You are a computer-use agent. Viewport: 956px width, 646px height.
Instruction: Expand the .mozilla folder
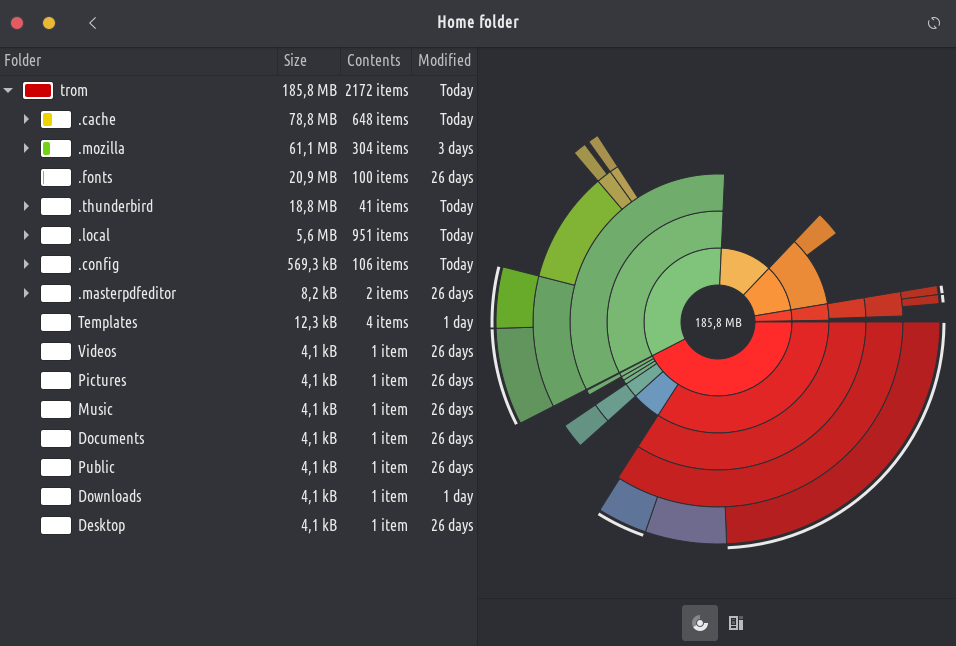(x=27, y=149)
